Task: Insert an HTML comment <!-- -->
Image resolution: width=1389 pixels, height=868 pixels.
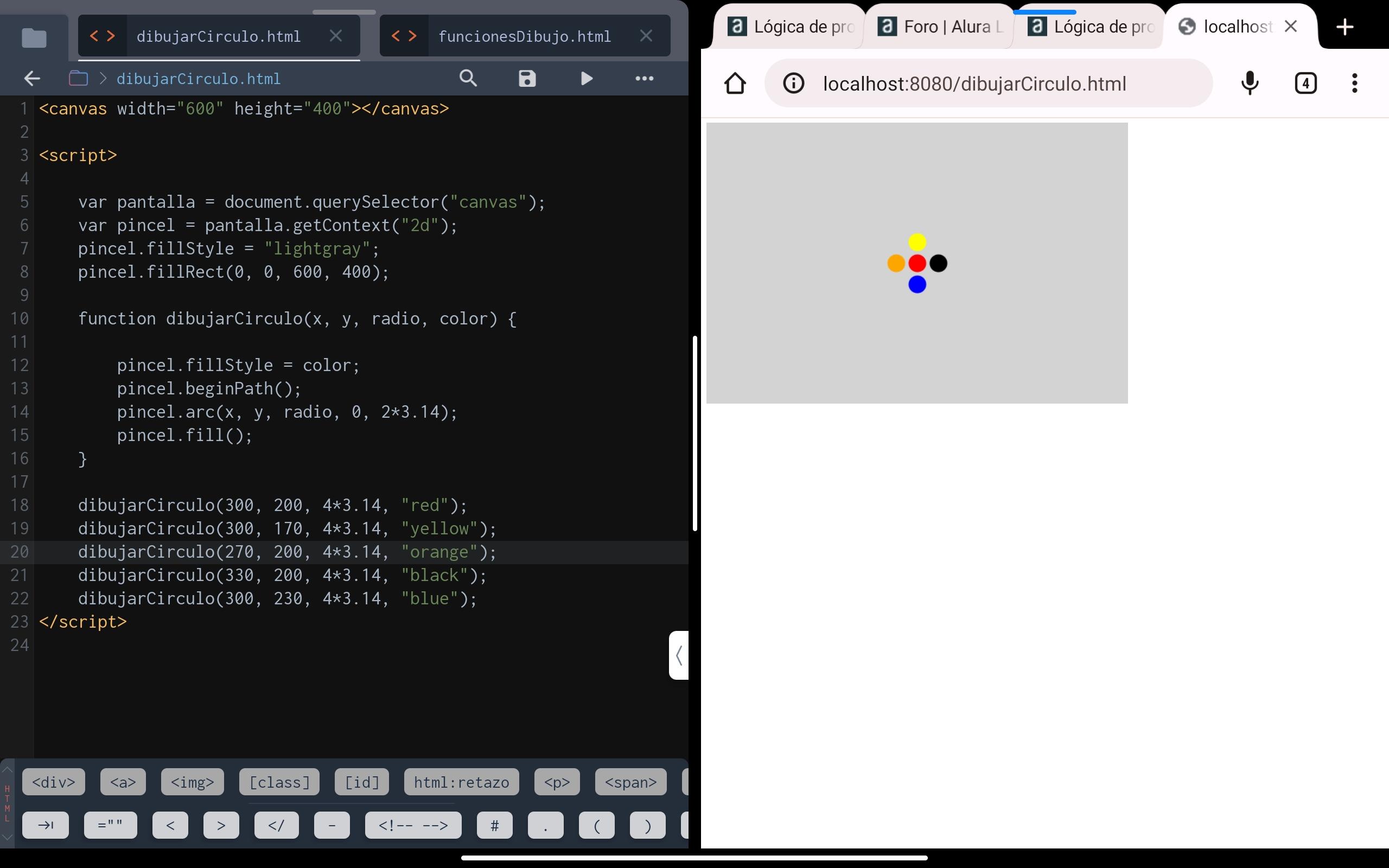Action: (x=413, y=825)
